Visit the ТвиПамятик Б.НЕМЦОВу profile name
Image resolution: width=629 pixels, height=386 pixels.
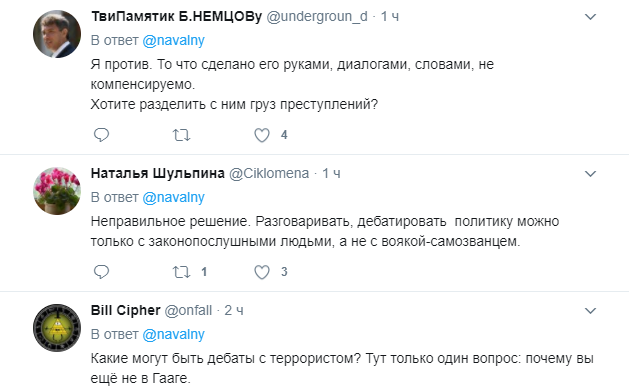(177, 16)
